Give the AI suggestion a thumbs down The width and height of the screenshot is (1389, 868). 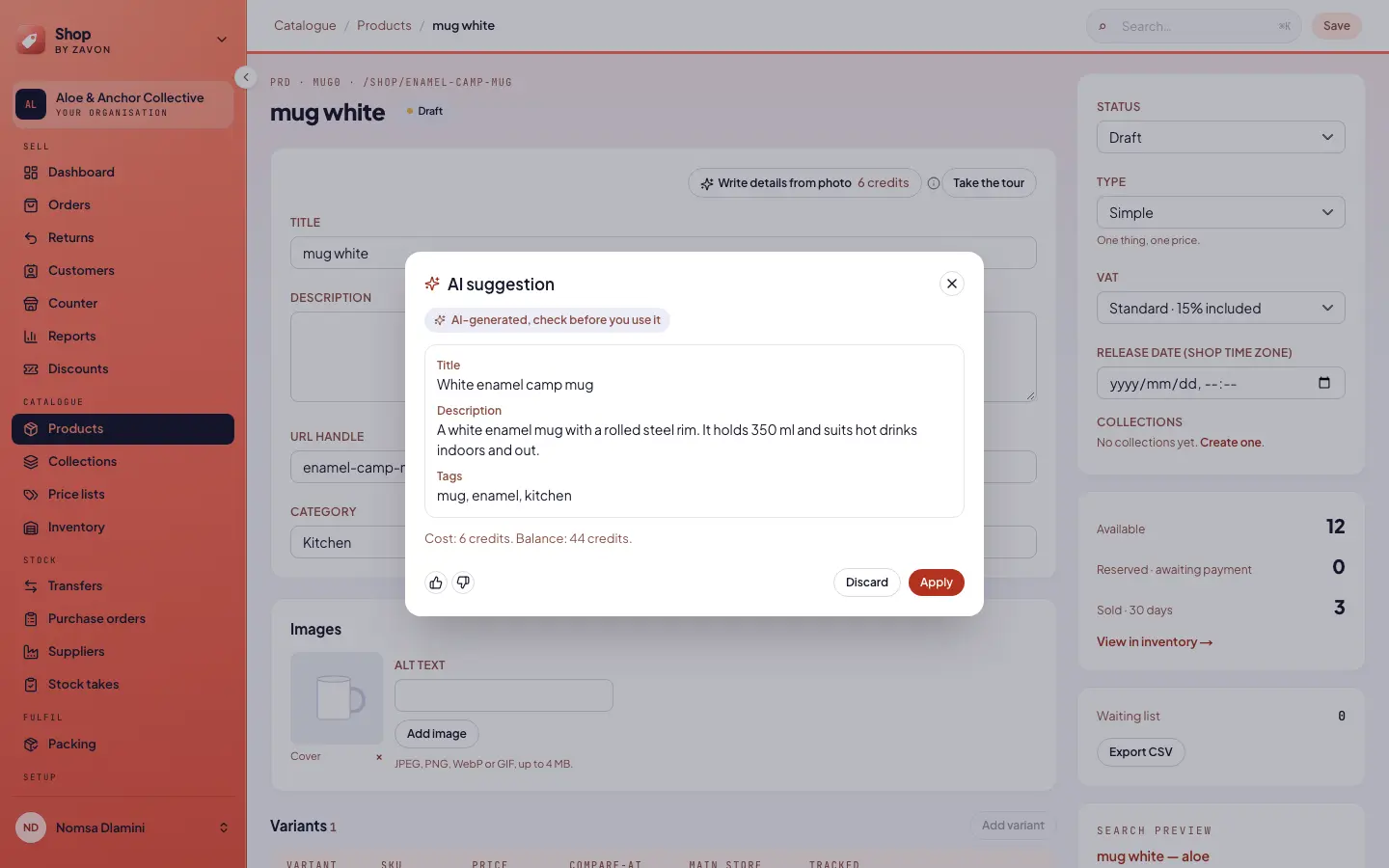click(463, 583)
